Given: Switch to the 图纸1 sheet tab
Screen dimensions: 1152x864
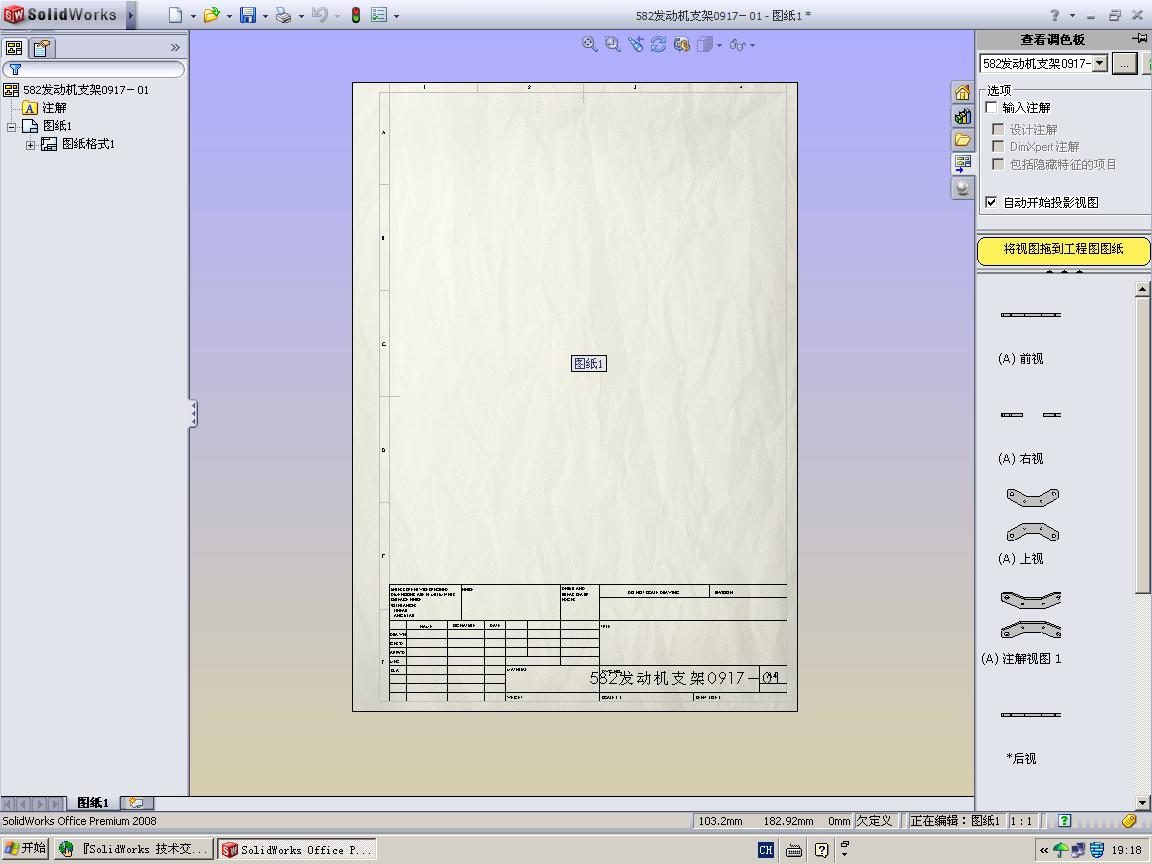Looking at the screenshot, I should click(x=95, y=802).
